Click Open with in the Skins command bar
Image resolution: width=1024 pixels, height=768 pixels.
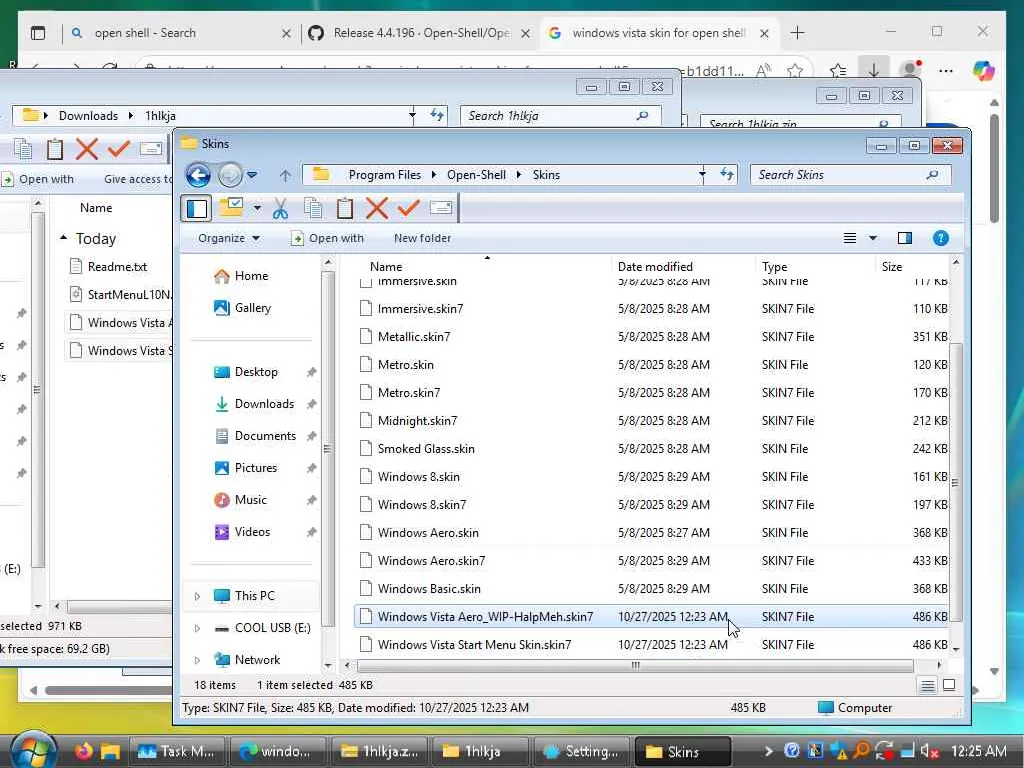[327, 238]
